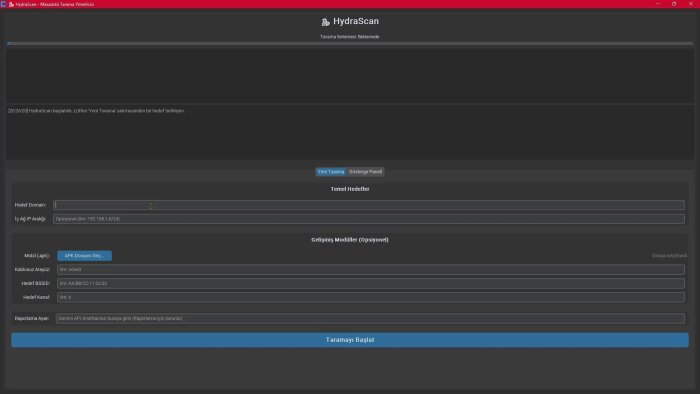Screen dimensions: 700x394
Task: Maximize the HydraScan window
Action: pyautogui.click(x=674, y=4)
